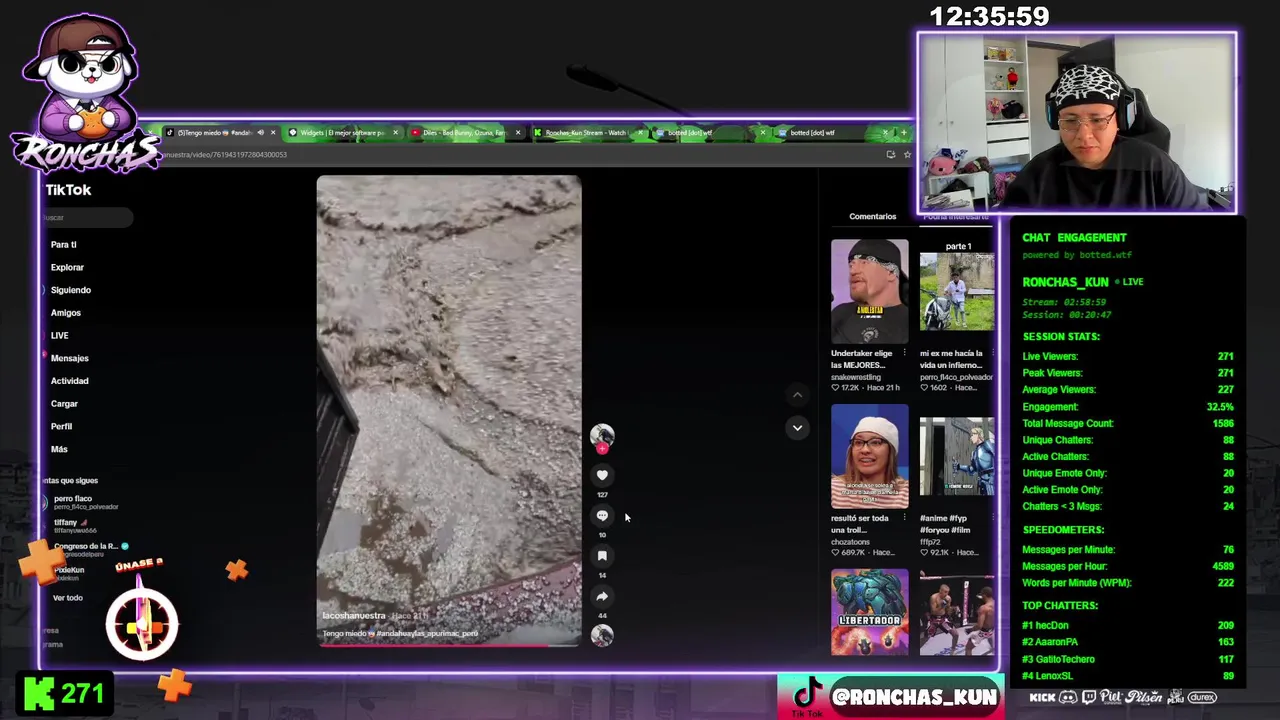Screen dimensions: 1280x720
Task: Open the PixieKun followed account
Action: pyautogui.click(x=68, y=573)
